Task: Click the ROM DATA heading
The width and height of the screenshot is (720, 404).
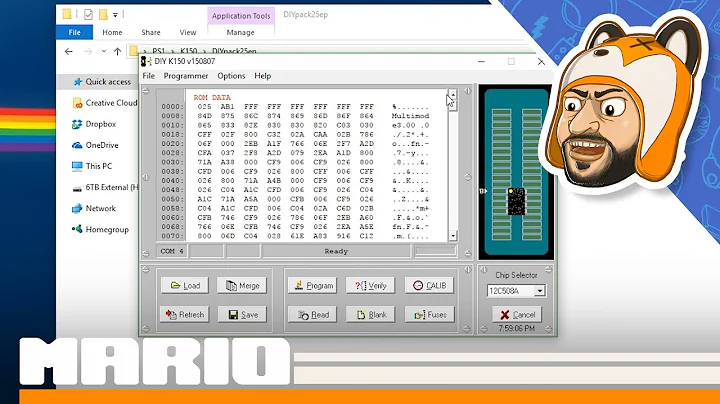Action: tap(212, 97)
